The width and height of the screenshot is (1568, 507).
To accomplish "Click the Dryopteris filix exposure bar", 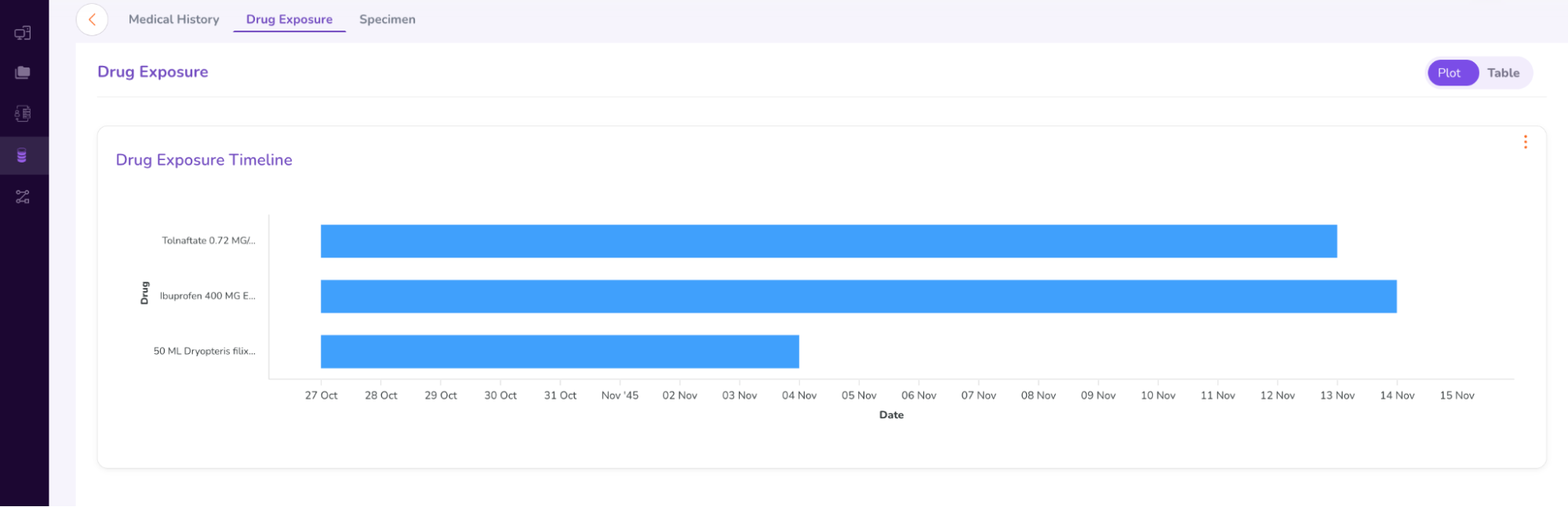I will (x=559, y=352).
